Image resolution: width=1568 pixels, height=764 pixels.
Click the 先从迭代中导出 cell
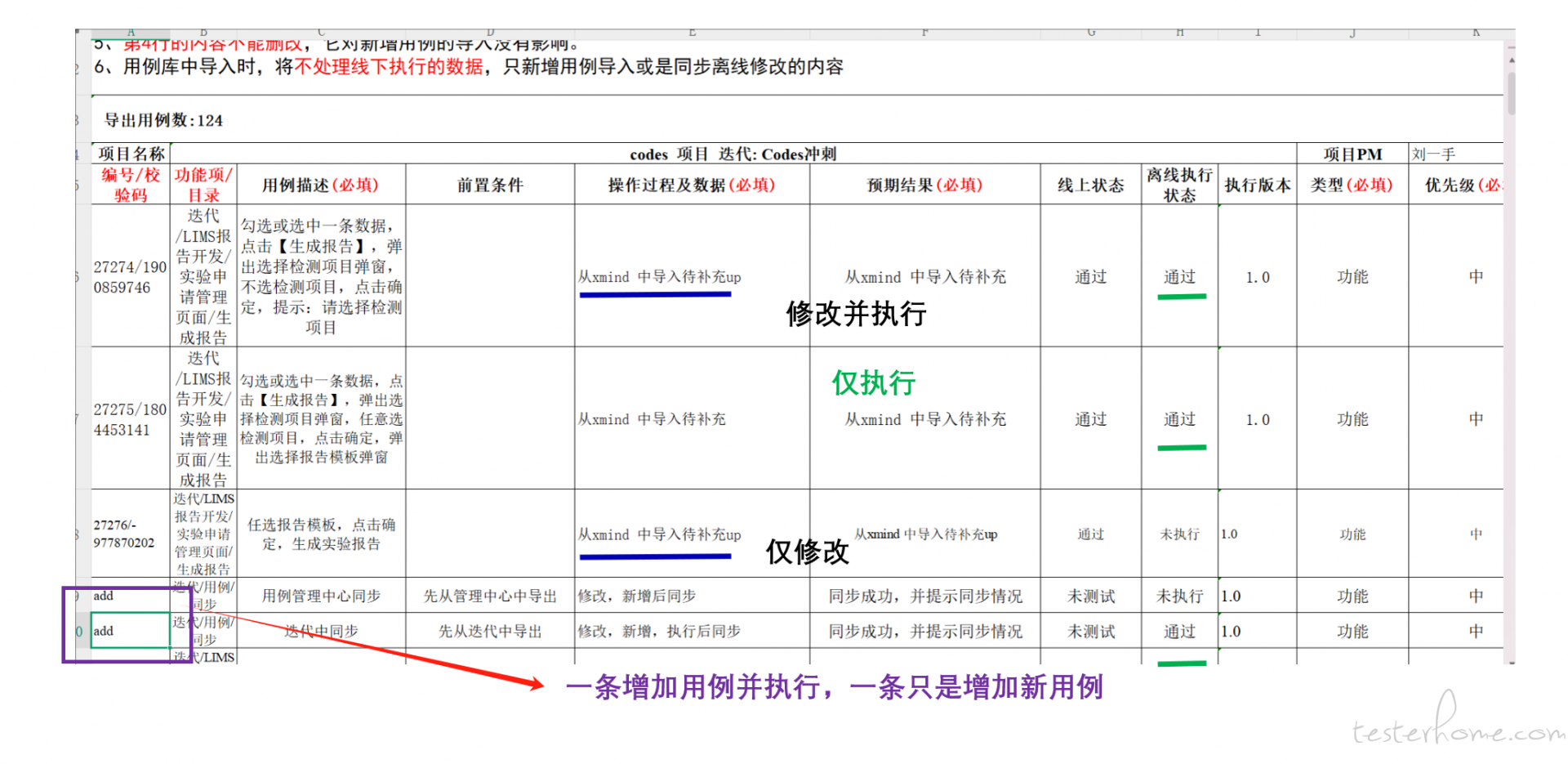pos(490,632)
